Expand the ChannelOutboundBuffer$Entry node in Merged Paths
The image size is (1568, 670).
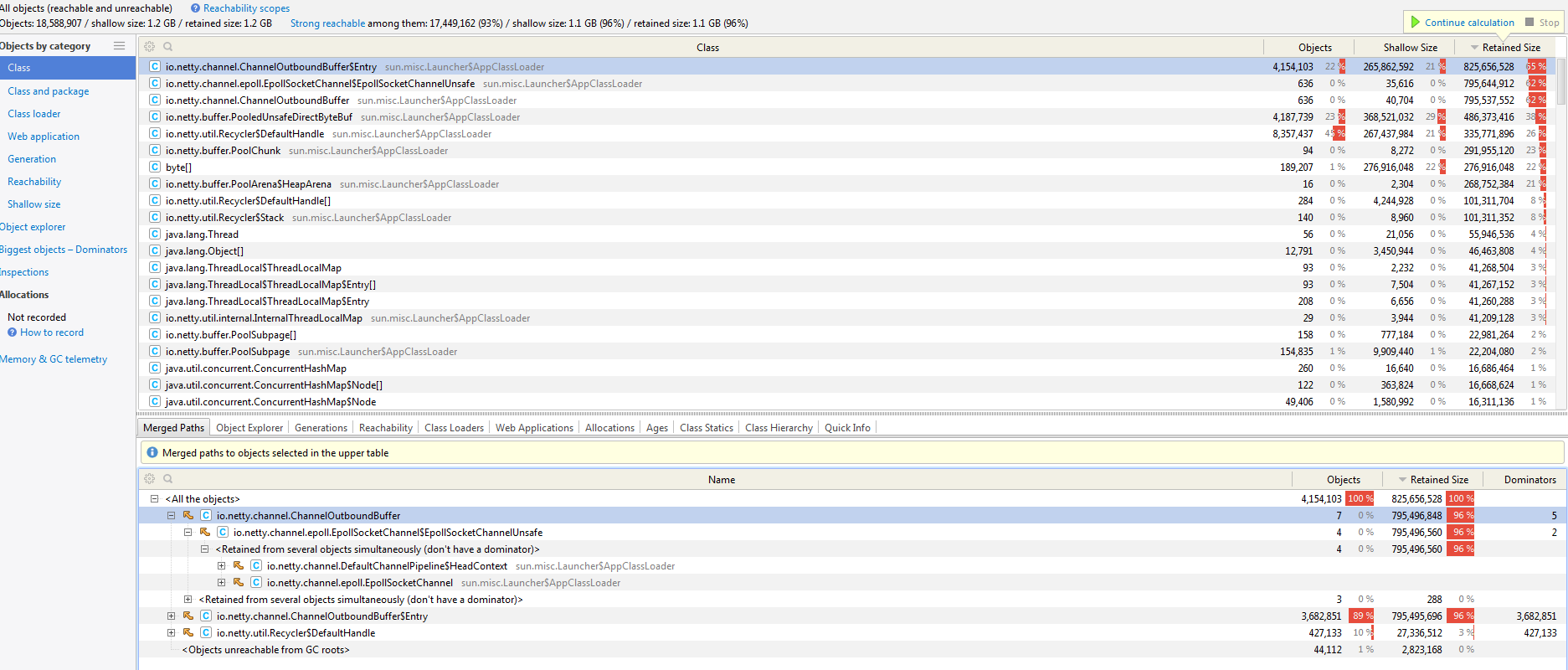tap(172, 616)
